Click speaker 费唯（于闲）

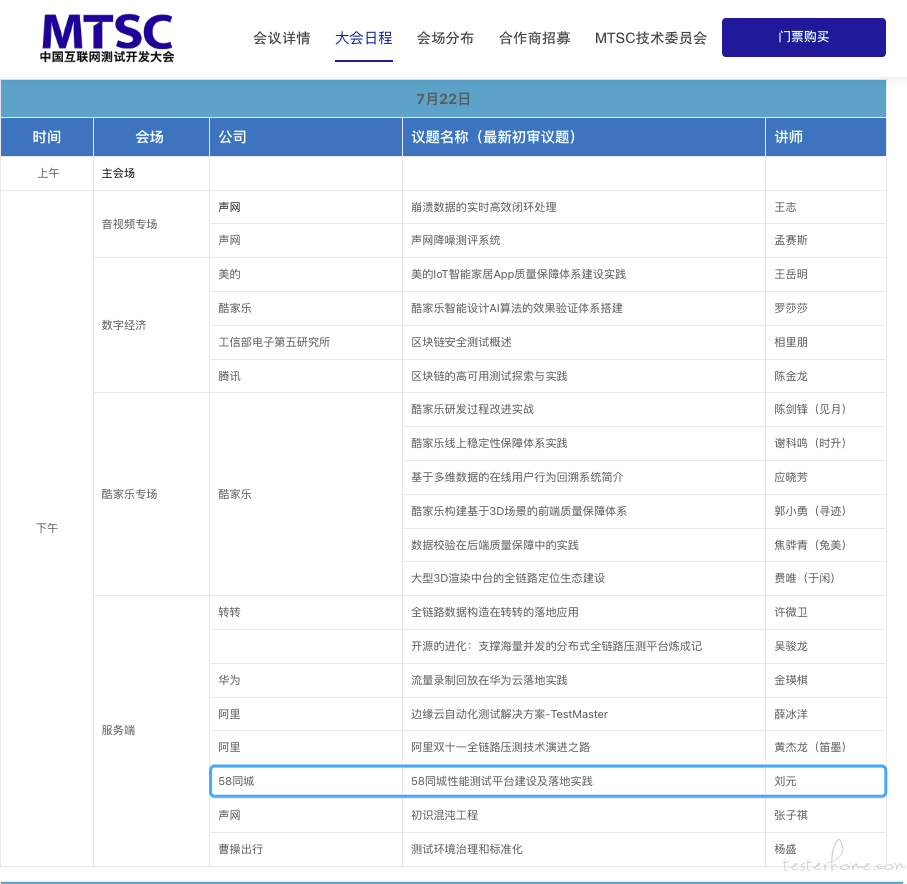click(x=805, y=579)
